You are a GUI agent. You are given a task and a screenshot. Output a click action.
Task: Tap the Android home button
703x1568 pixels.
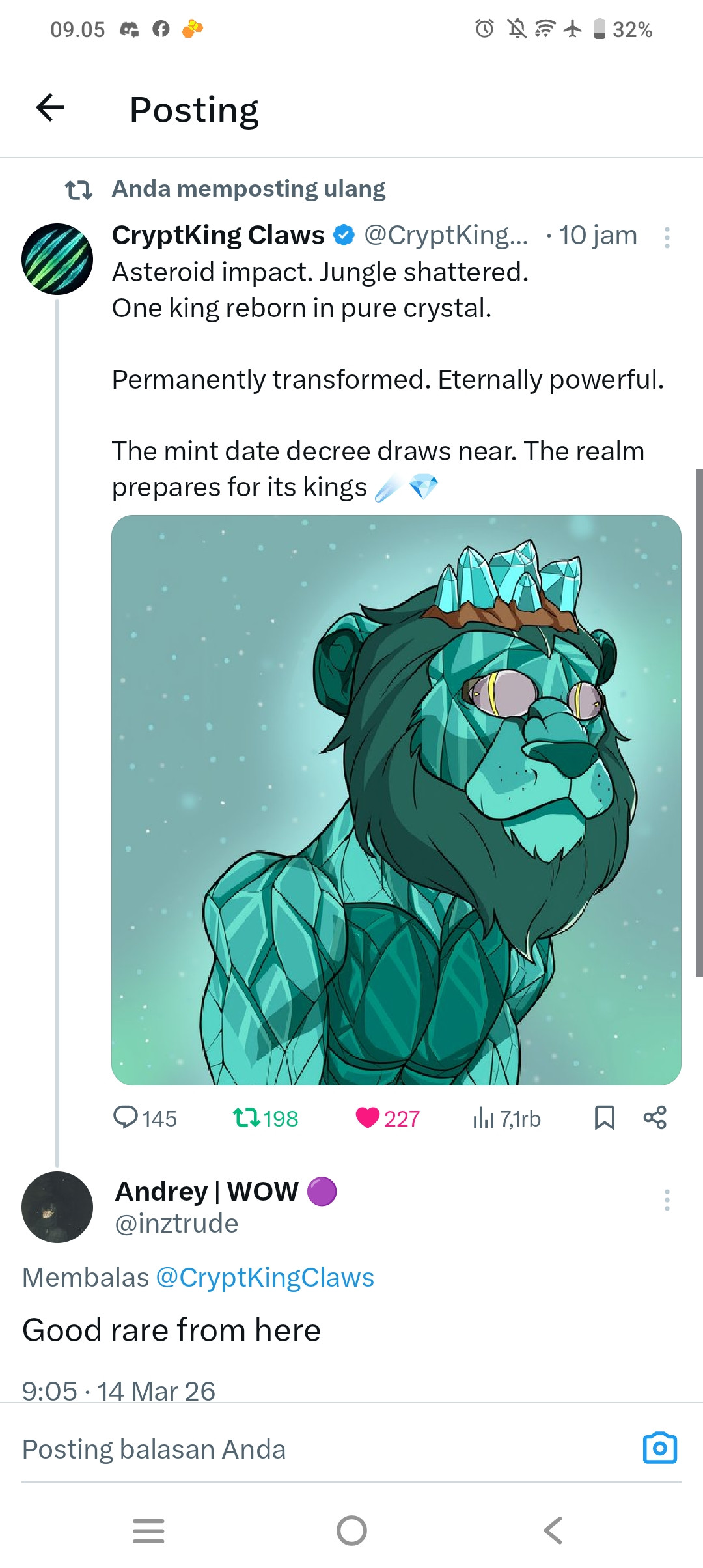[x=351, y=1531]
